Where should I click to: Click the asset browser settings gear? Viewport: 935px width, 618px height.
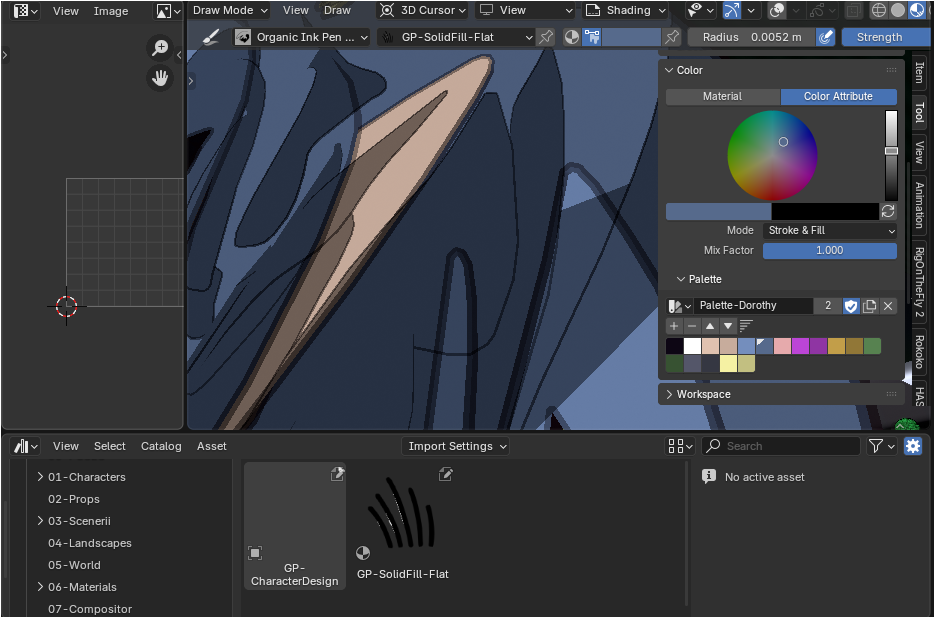click(x=913, y=446)
